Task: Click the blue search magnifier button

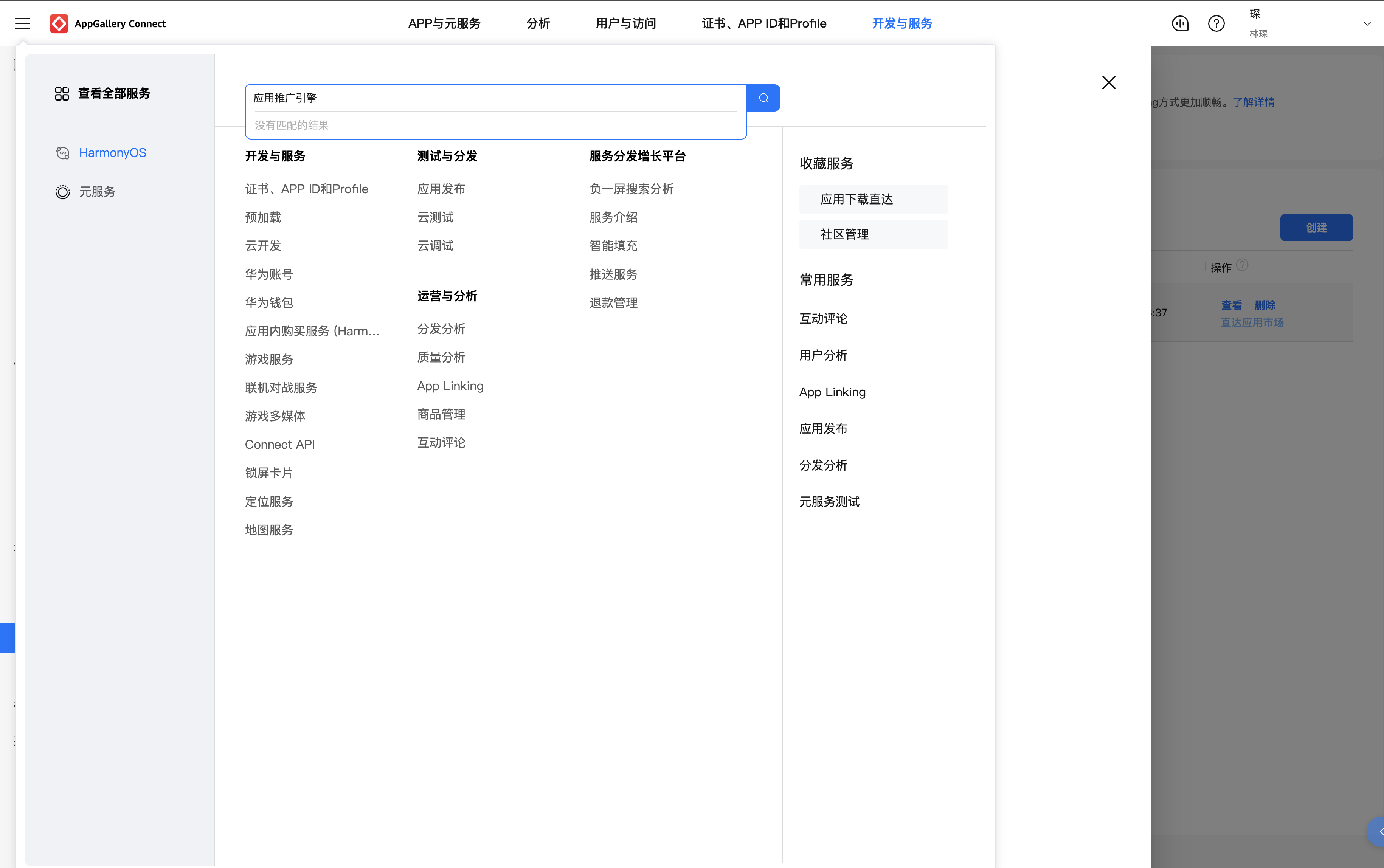Action: tap(763, 98)
